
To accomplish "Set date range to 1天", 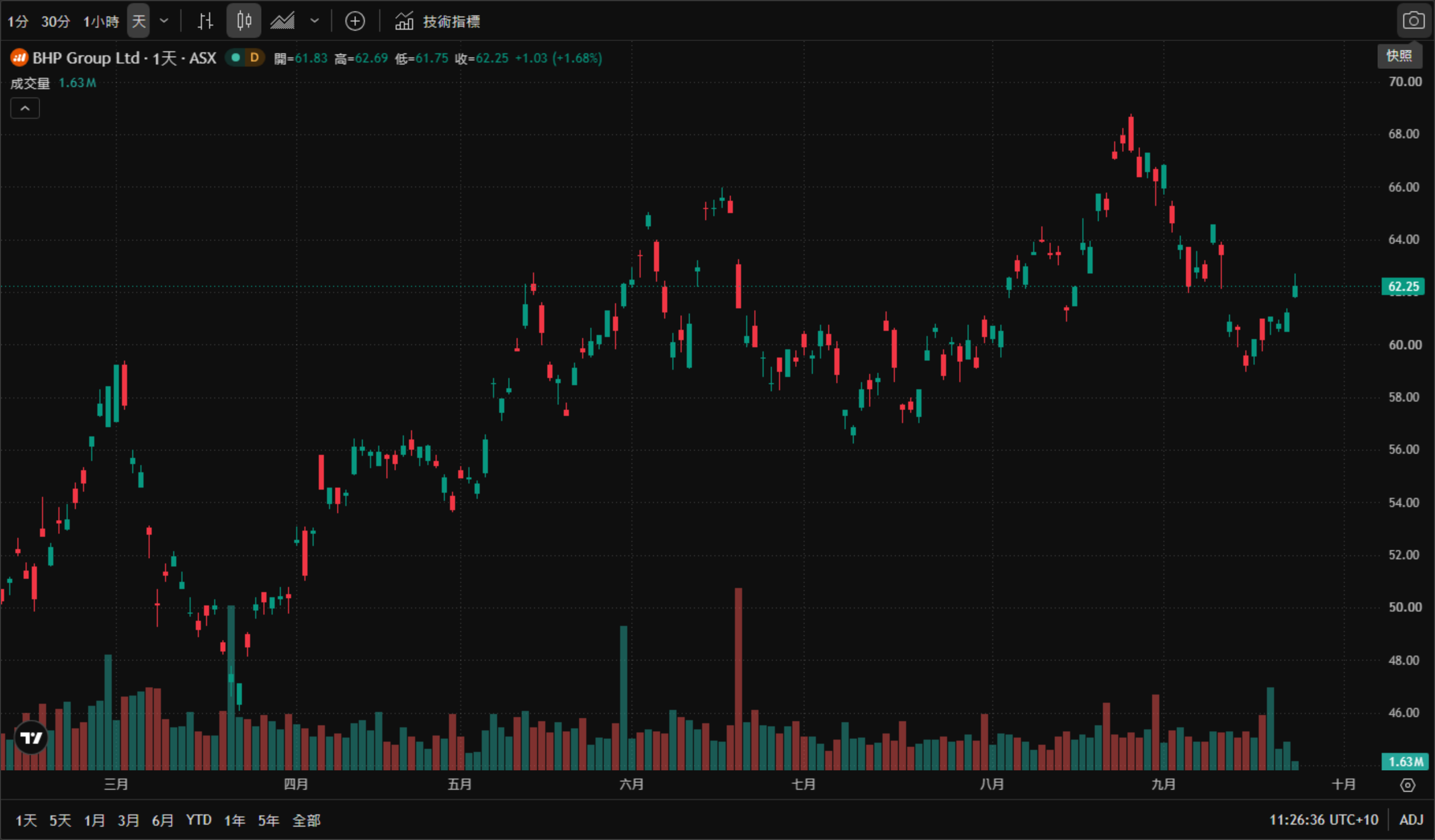I will pos(26,820).
